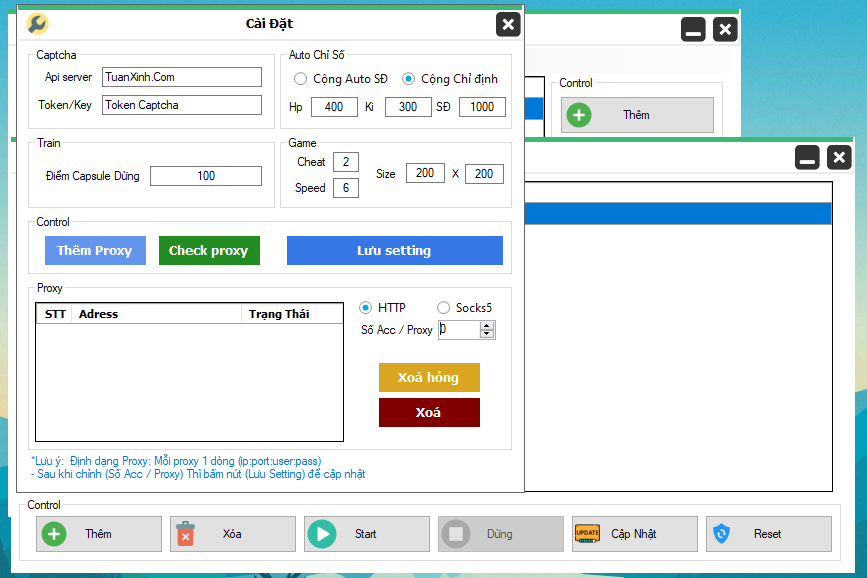Screen dimensions: 867x578
Task: Close the Cài Đặt dialog
Action: (x=508, y=25)
